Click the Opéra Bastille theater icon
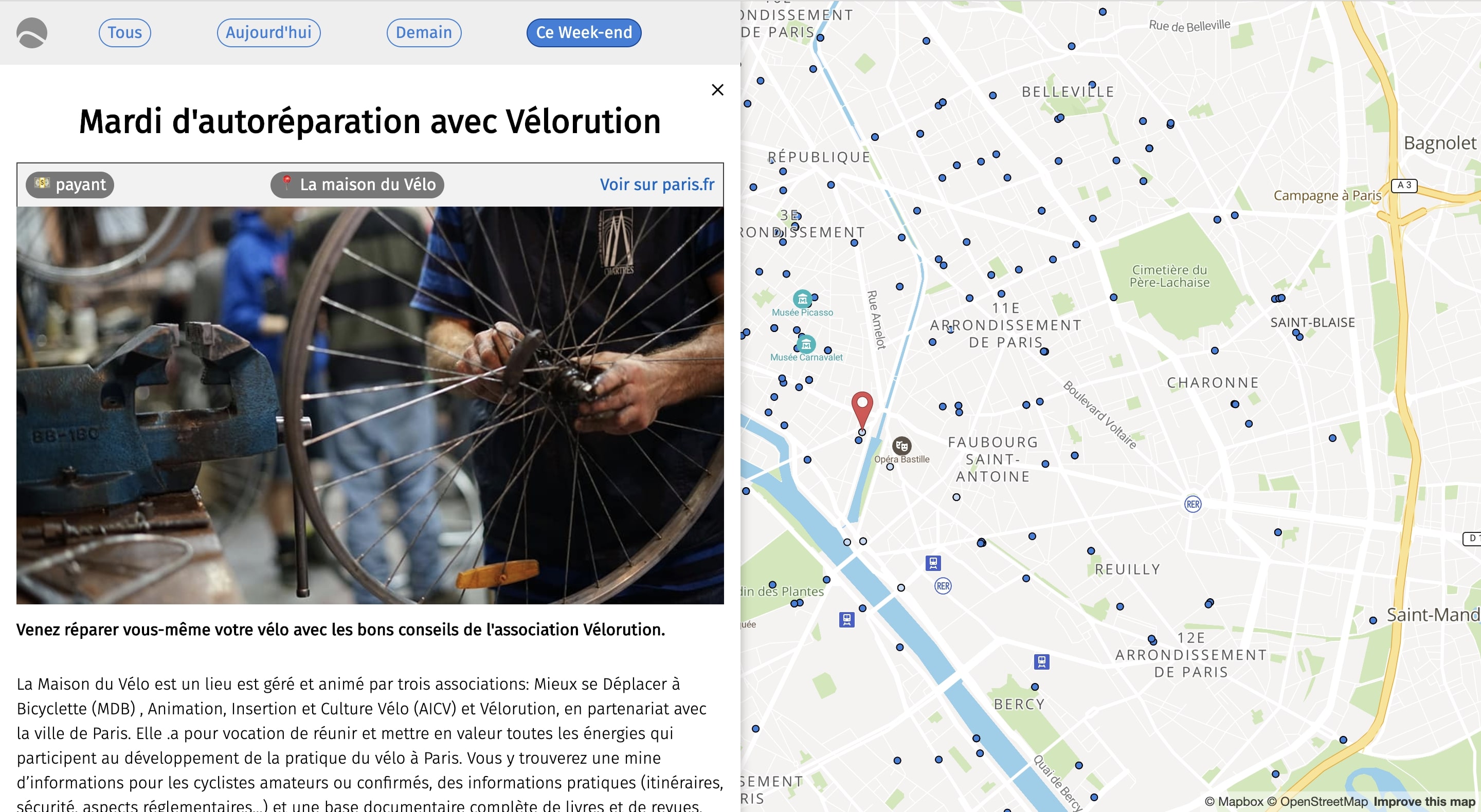Screen dimensions: 1481x812 click(901, 446)
